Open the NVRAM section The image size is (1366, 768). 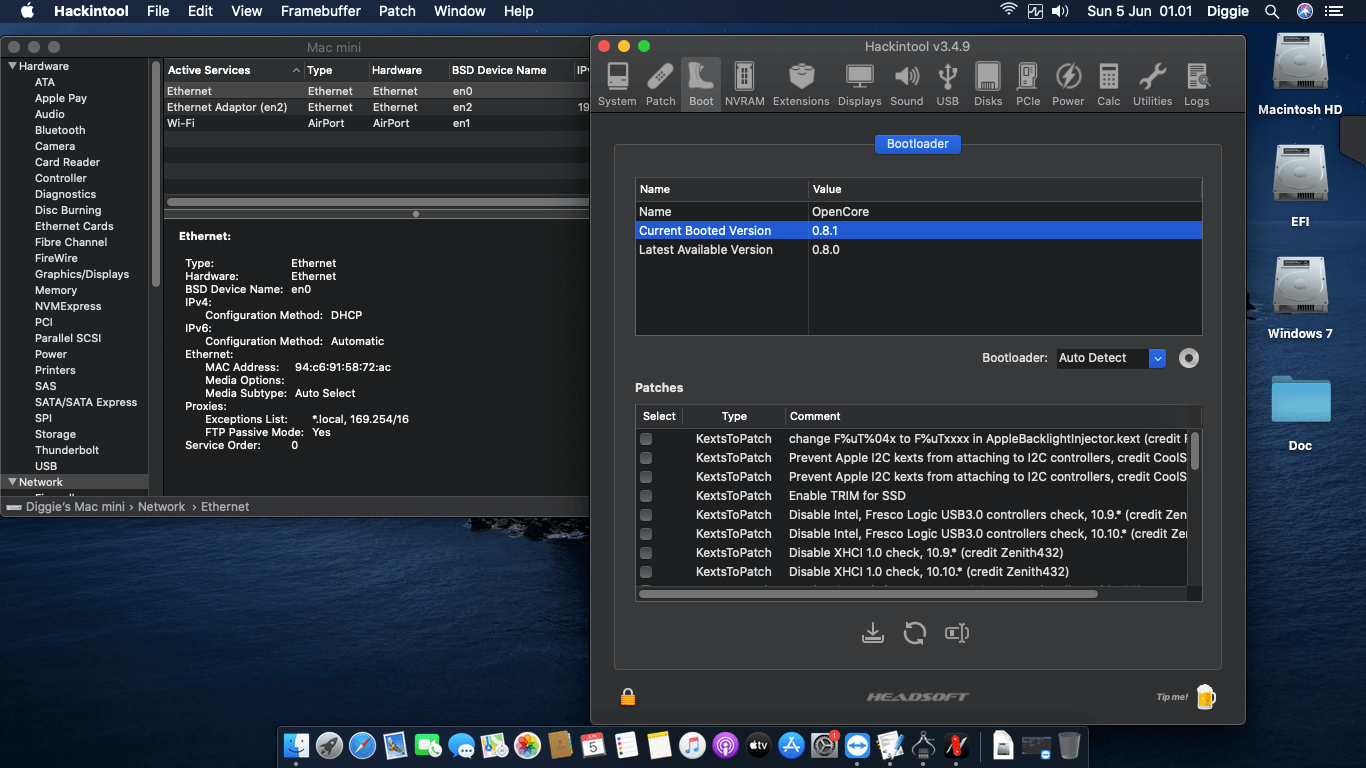pyautogui.click(x=744, y=83)
